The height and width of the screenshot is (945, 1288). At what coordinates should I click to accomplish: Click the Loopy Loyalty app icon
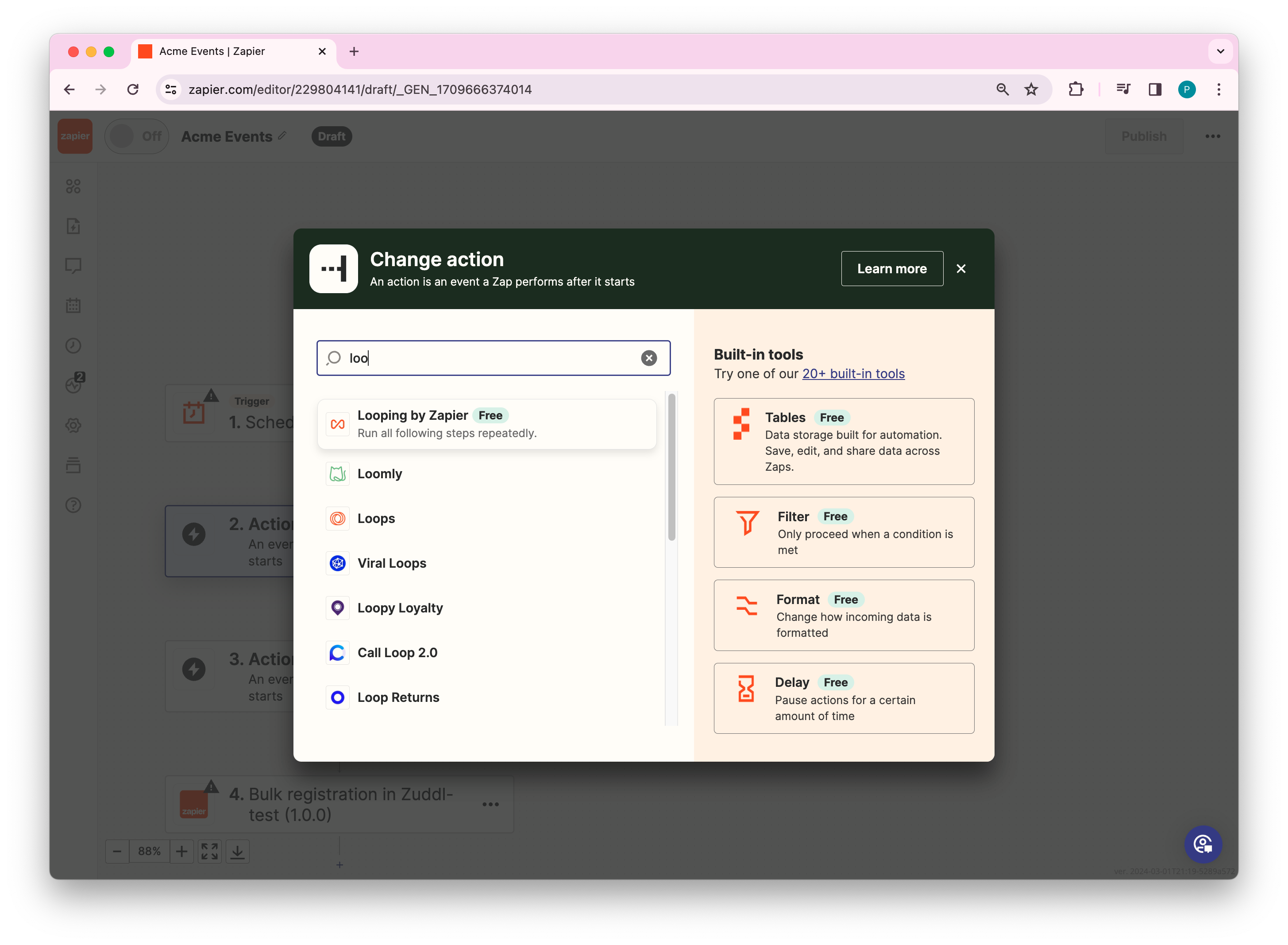pyautogui.click(x=337, y=608)
